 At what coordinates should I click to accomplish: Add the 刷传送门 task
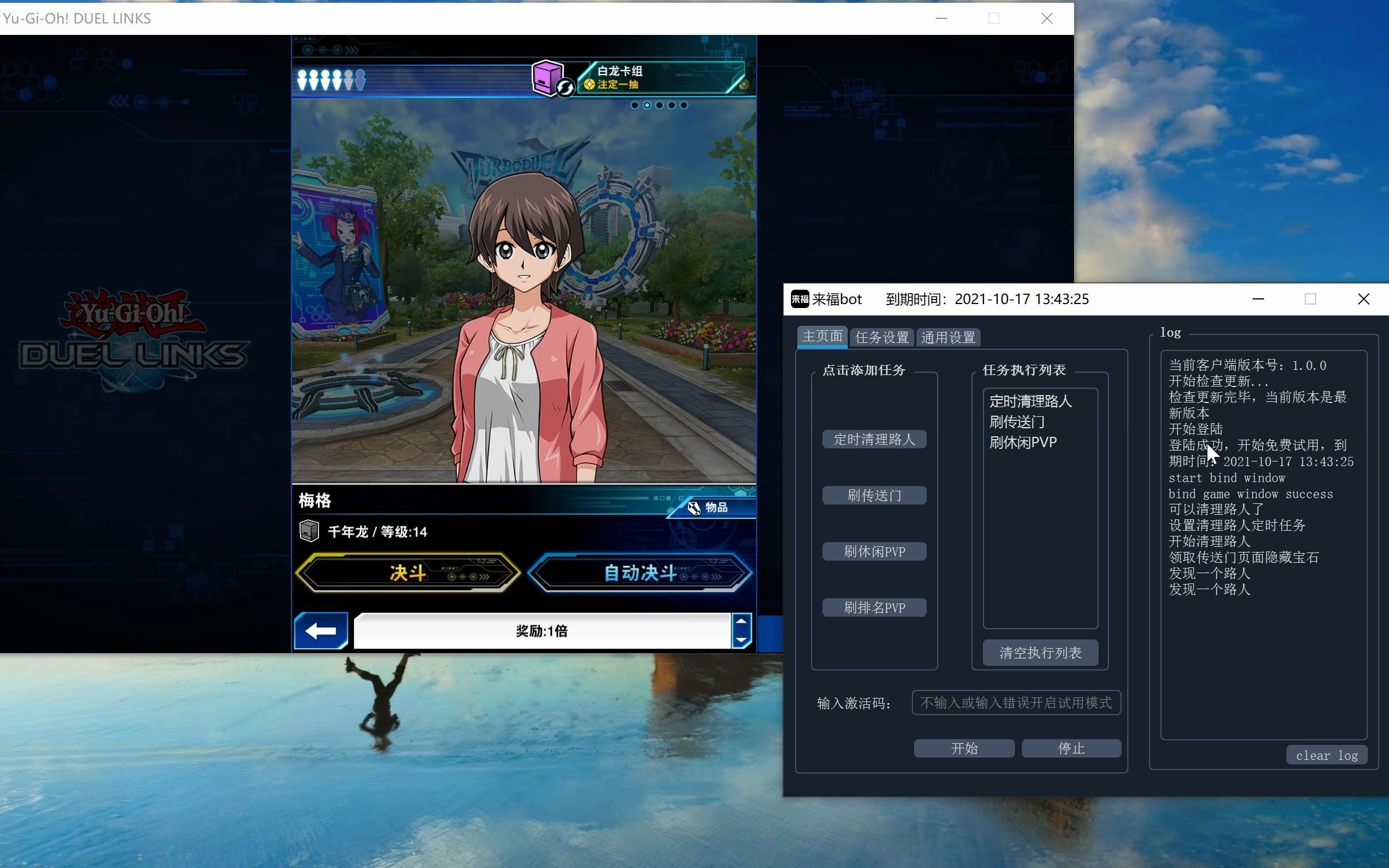click(874, 495)
